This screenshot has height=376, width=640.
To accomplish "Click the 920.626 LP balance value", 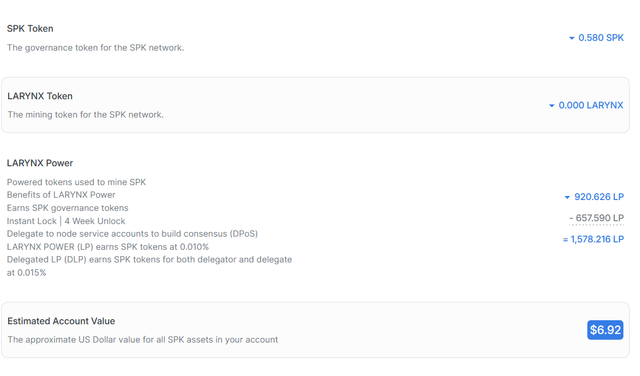I will coord(599,197).
